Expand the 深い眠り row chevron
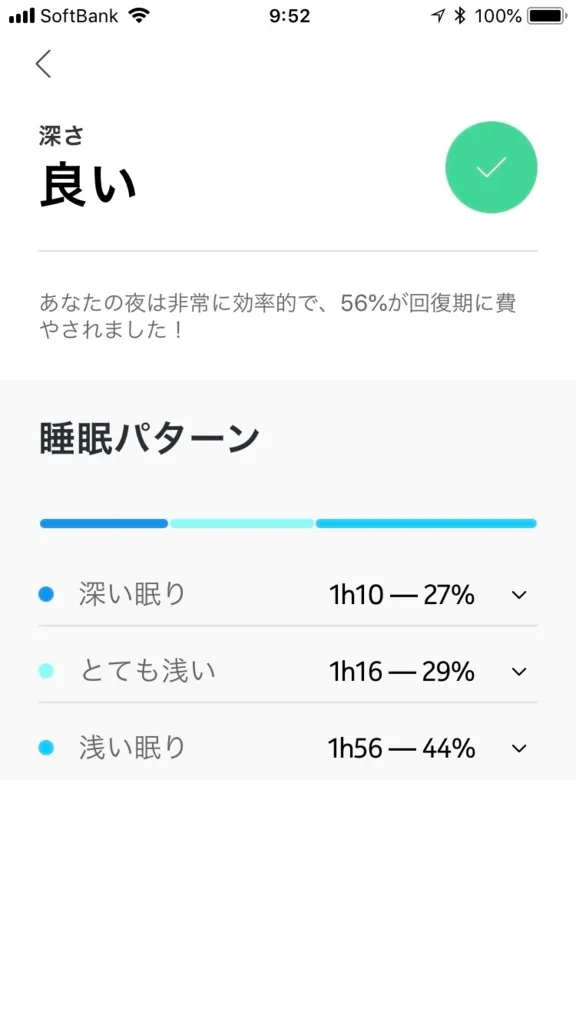The image size is (576, 1024). pos(519,595)
